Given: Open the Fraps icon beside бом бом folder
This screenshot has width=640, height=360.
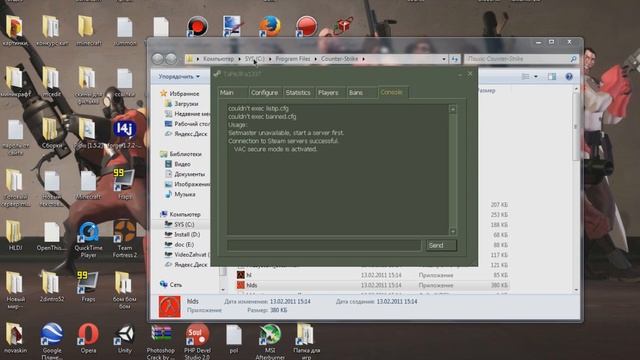Looking at the screenshot, I should [x=88, y=286].
